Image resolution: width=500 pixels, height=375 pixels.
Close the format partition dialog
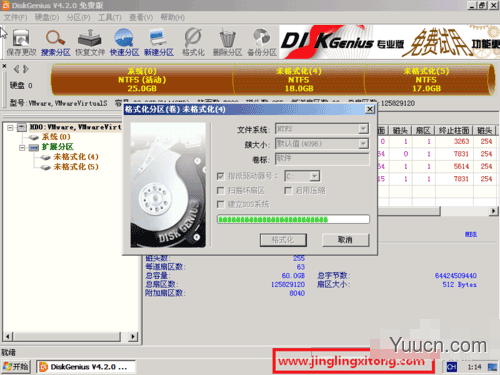[370, 109]
